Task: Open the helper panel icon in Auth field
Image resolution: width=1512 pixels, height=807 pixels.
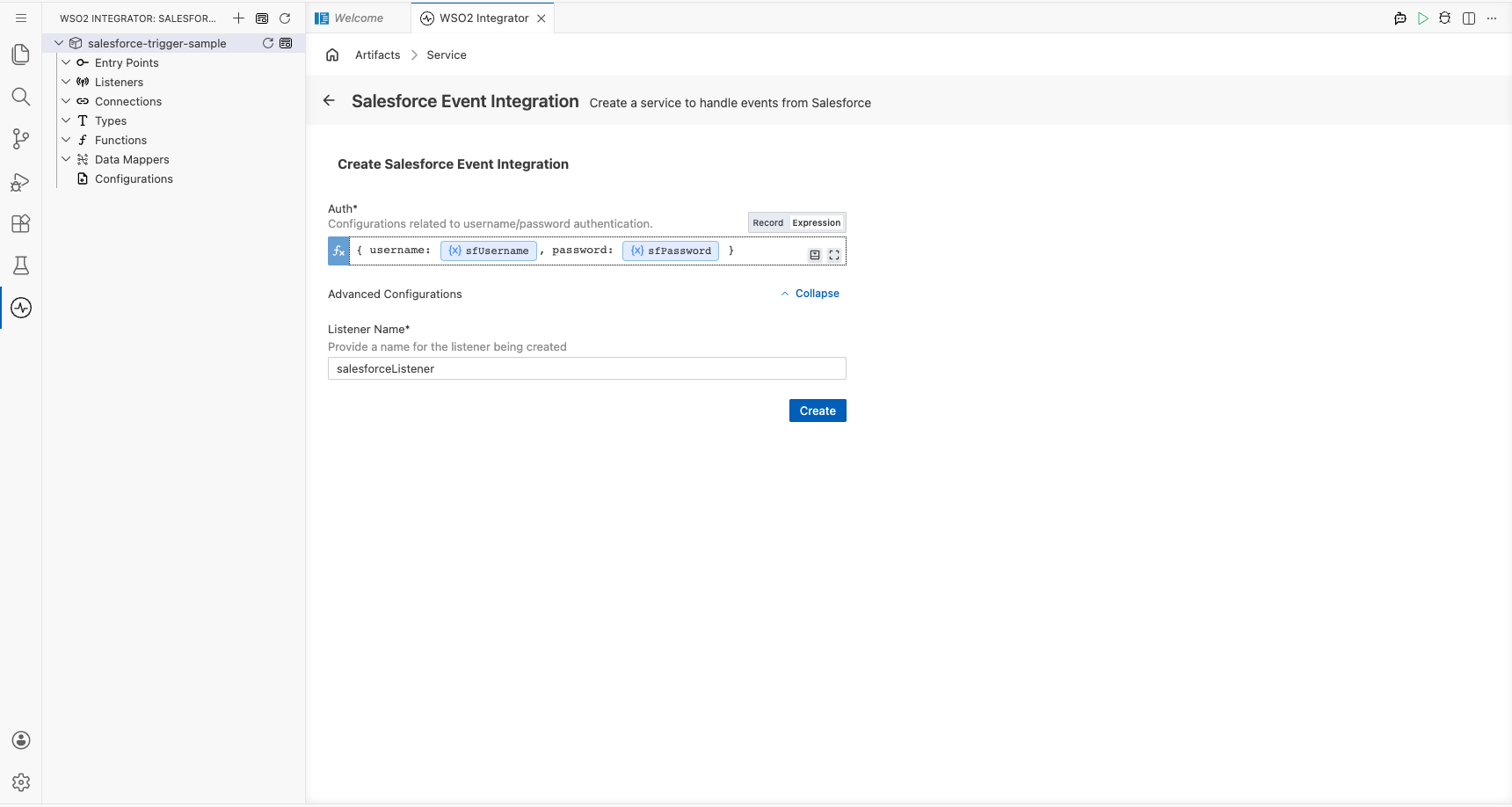Action: click(815, 255)
